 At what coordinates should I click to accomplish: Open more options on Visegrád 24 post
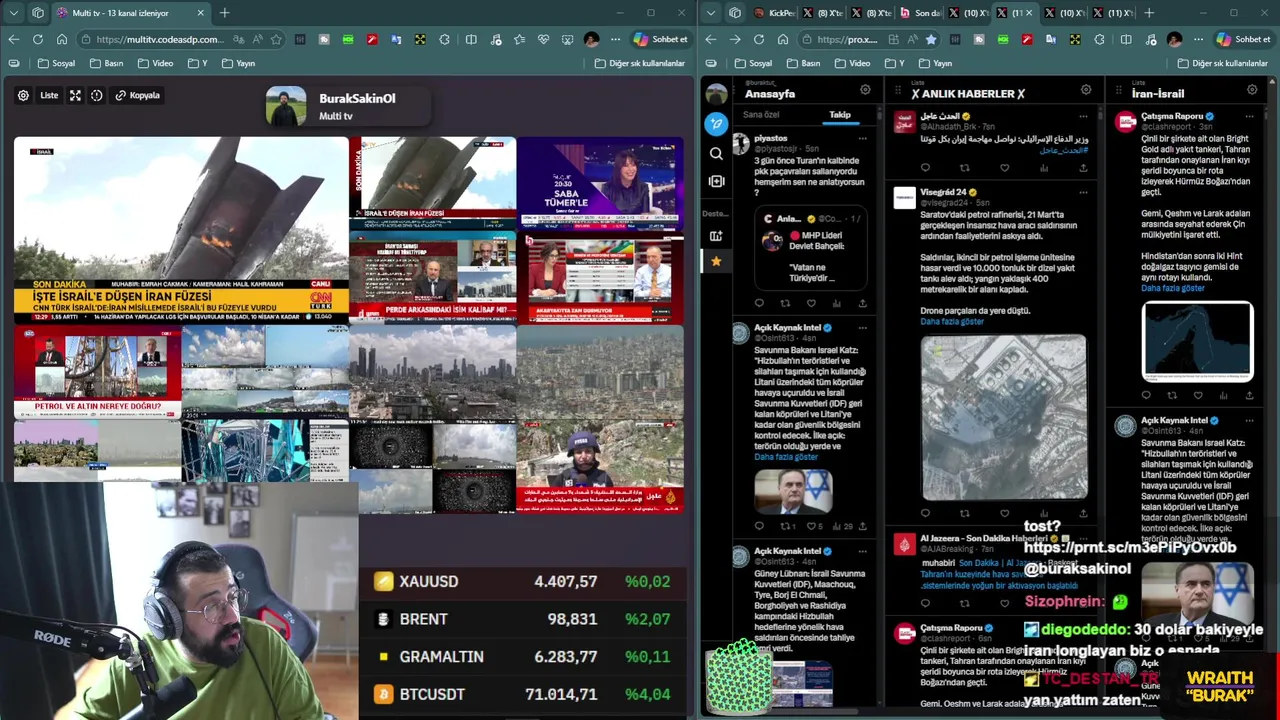(1083, 191)
